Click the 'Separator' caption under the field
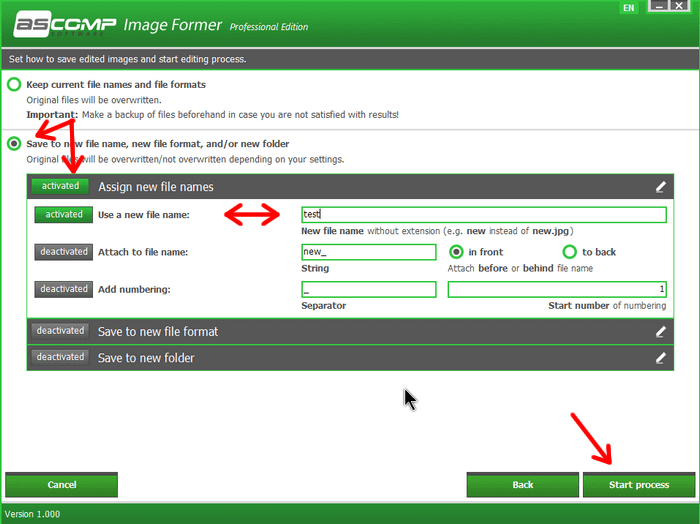The height and width of the screenshot is (524, 700). pyautogui.click(x=324, y=306)
